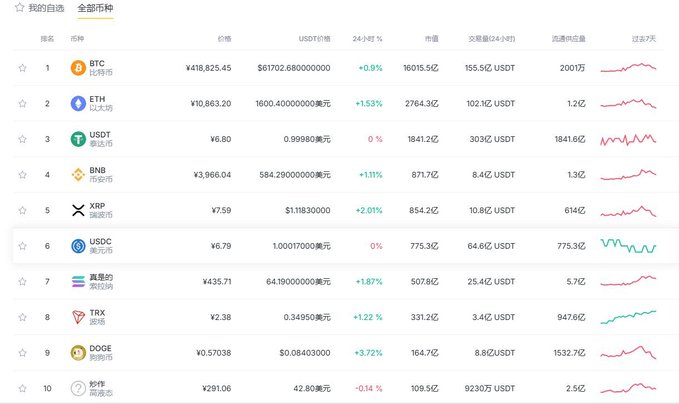Open DOGE seven-day sparkline chart

pos(628,352)
